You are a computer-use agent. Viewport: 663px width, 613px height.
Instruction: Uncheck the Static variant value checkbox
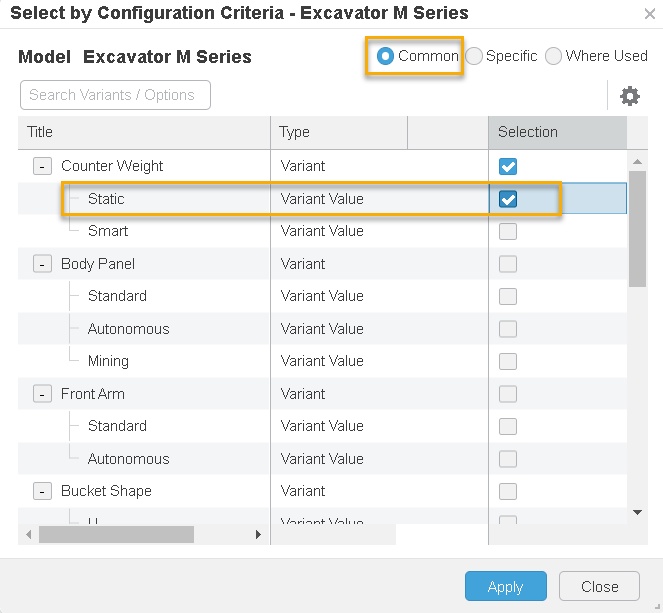click(x=508, y=199)
